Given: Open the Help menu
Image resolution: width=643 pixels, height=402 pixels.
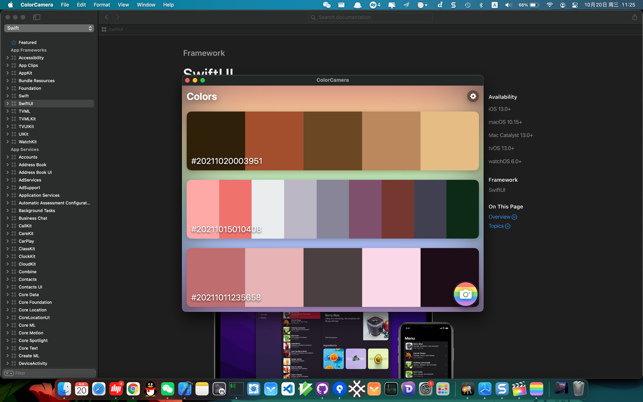Looking at the screenshot, I should tap(169, 5).
